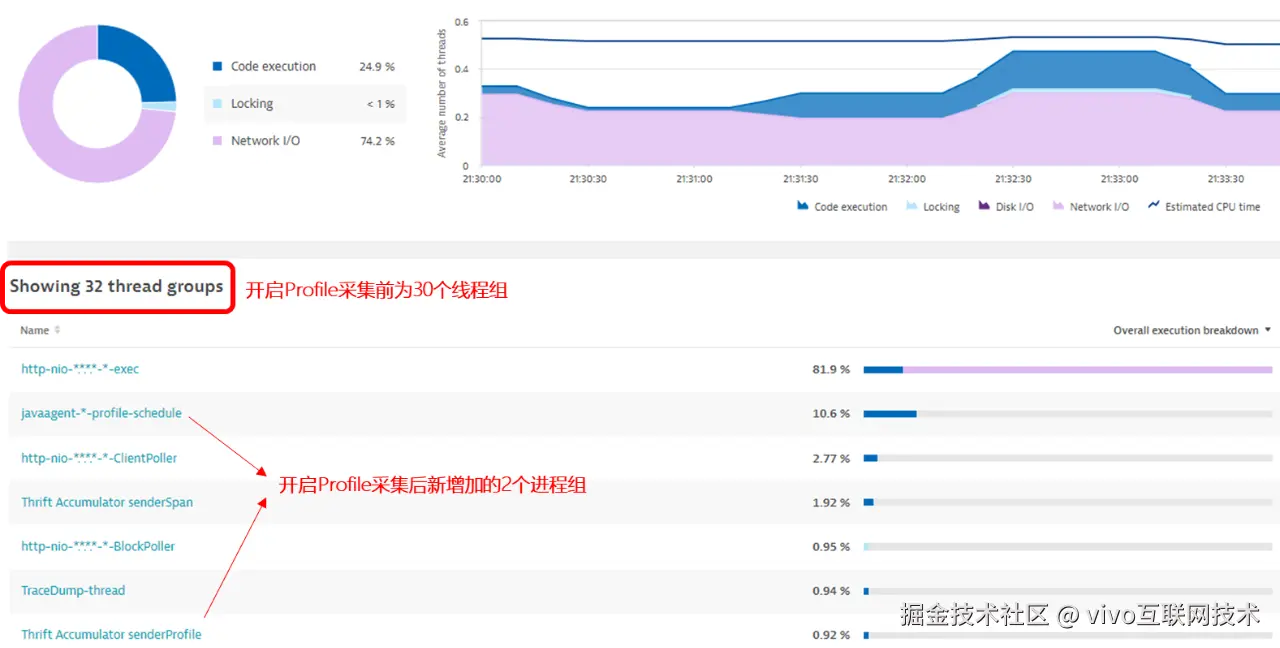Click the Locking legend icon under the chart
This screenshot has width=1280, height=648.
click(x=911, y=206)
